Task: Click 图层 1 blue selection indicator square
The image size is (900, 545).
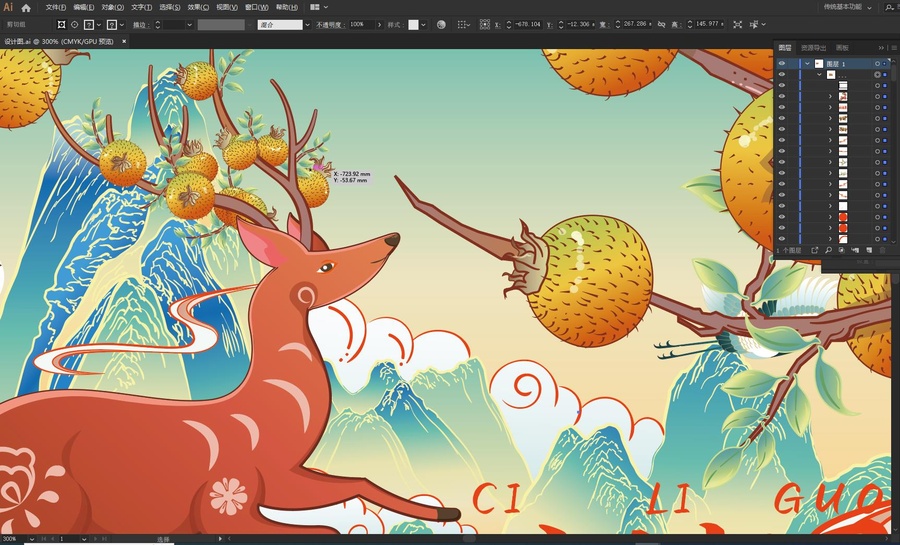Action: [x=885, y=64]
